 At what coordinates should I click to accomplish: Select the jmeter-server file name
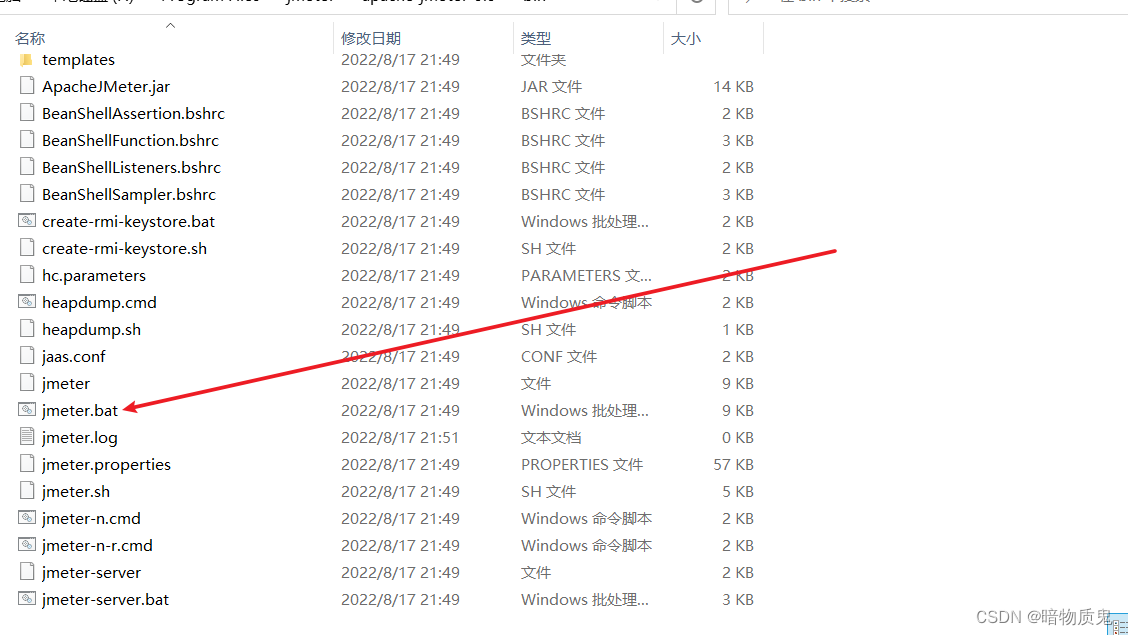[91, 572]
